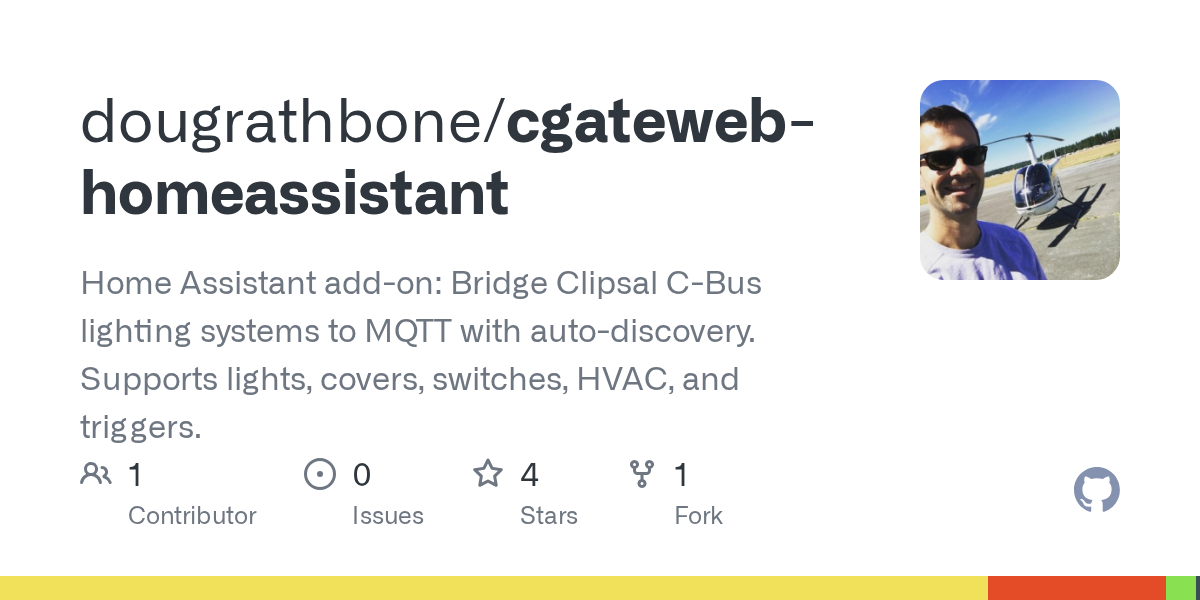Click the yellow language bar segment

point(494,588)
